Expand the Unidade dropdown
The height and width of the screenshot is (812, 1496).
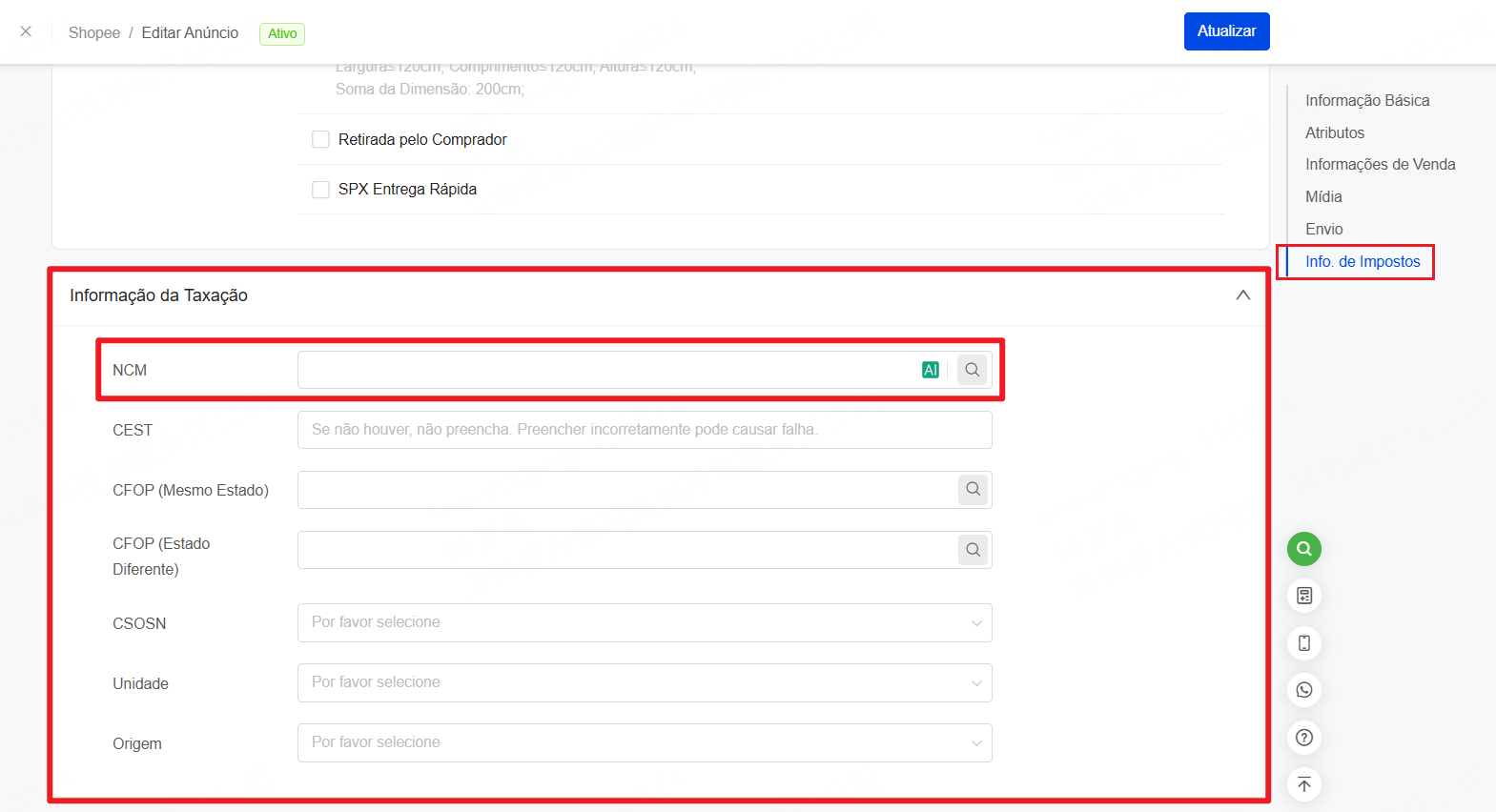click(x=645, y=682)
